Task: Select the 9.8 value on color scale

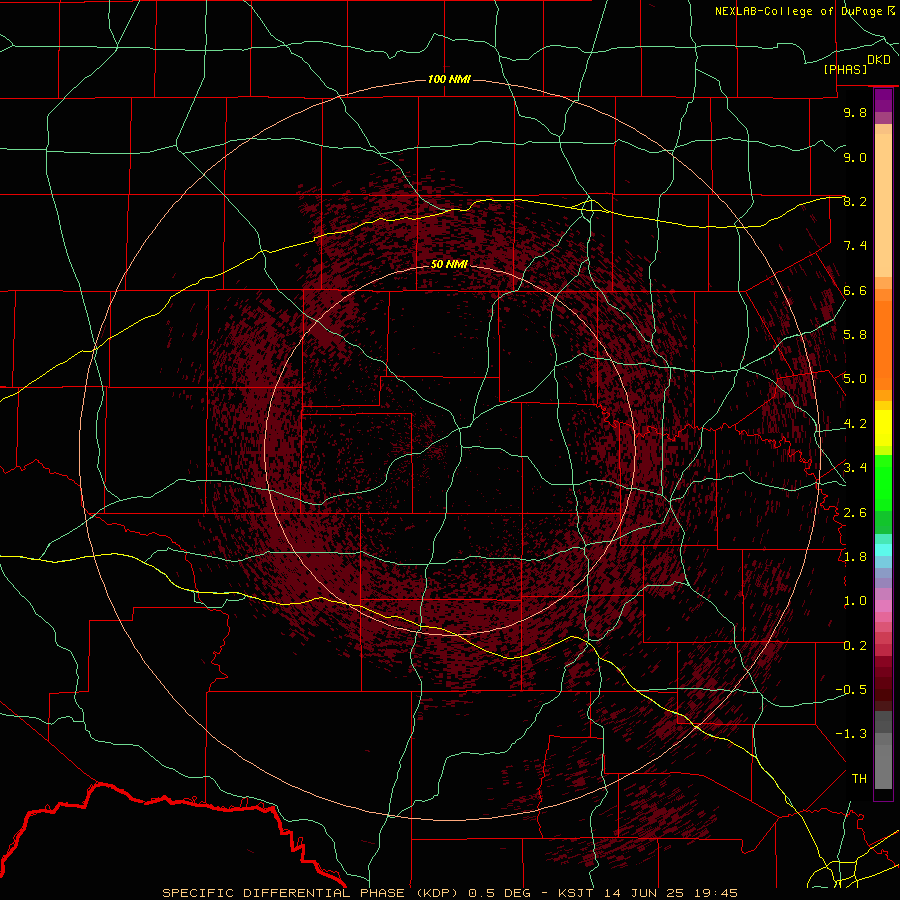Action: [x=855, y=112]
